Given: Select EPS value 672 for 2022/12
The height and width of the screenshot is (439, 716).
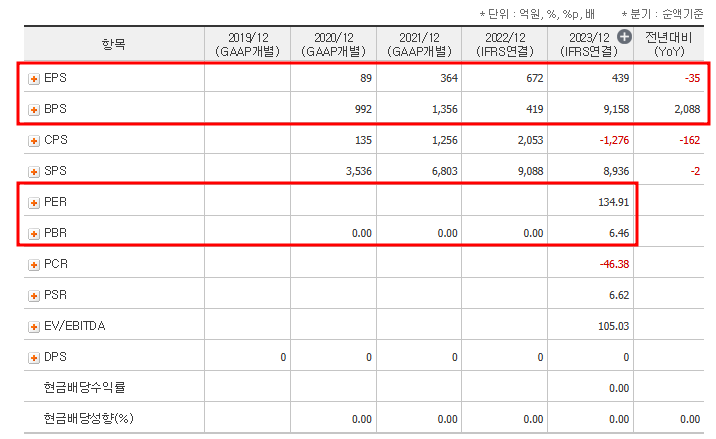Looking at the screenshot, I should tap(535, 79).
